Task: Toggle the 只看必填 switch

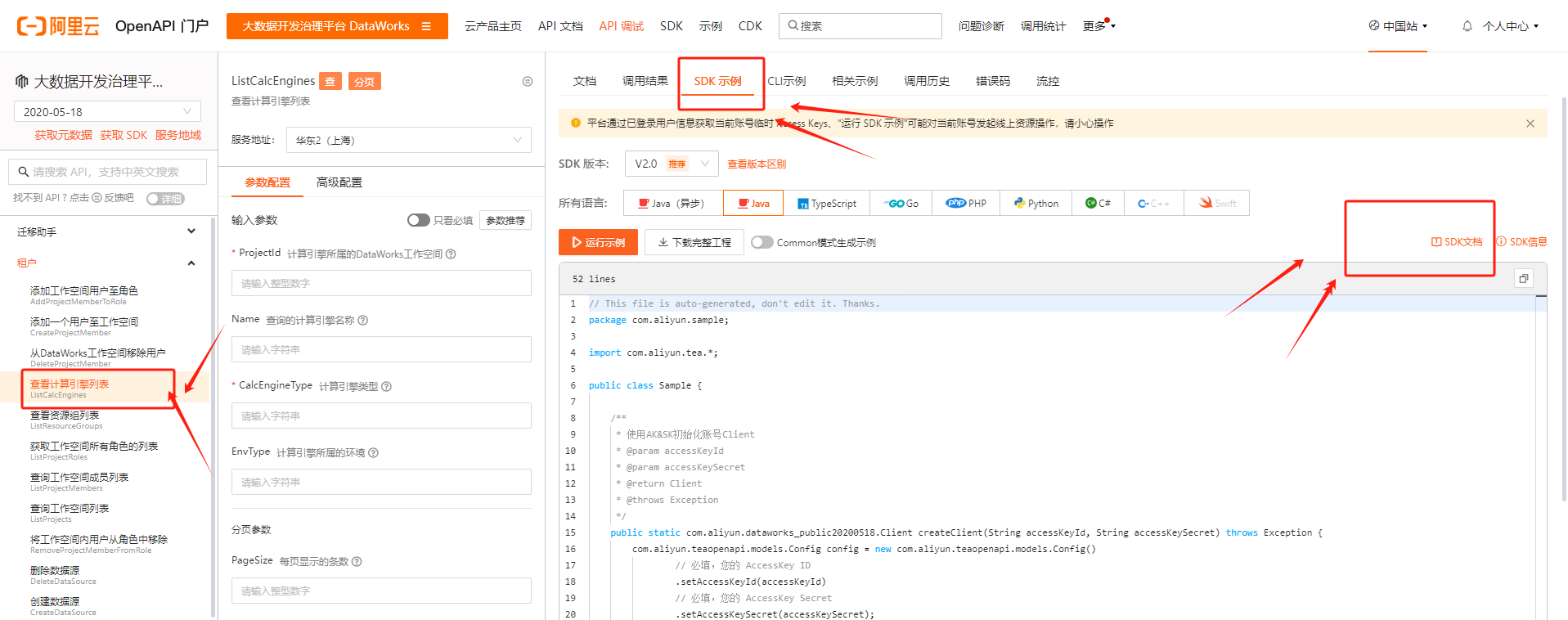Action: tap(419, 220)
